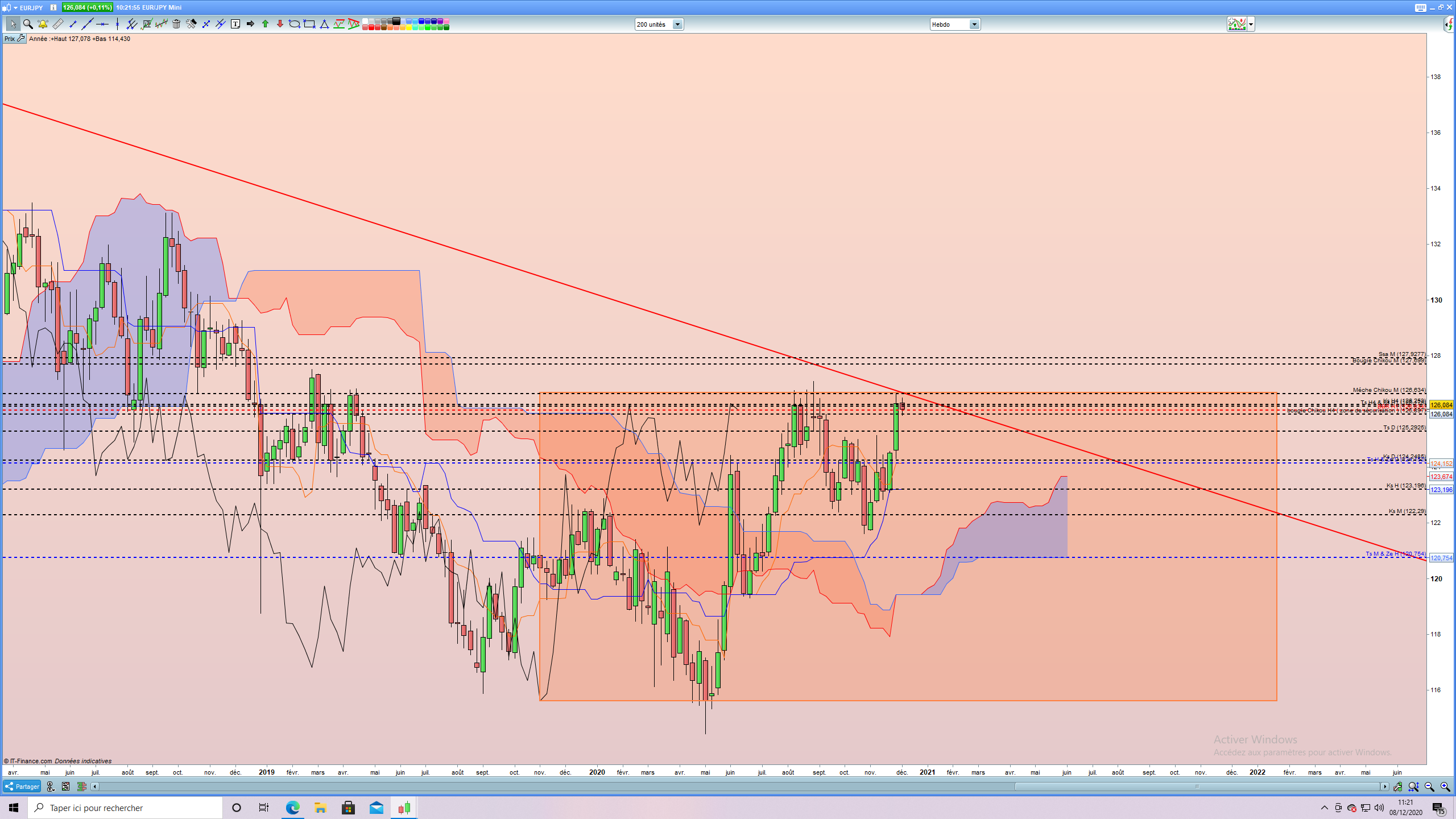Open Microsoft Edge from the taskbar

click(292, 808)
